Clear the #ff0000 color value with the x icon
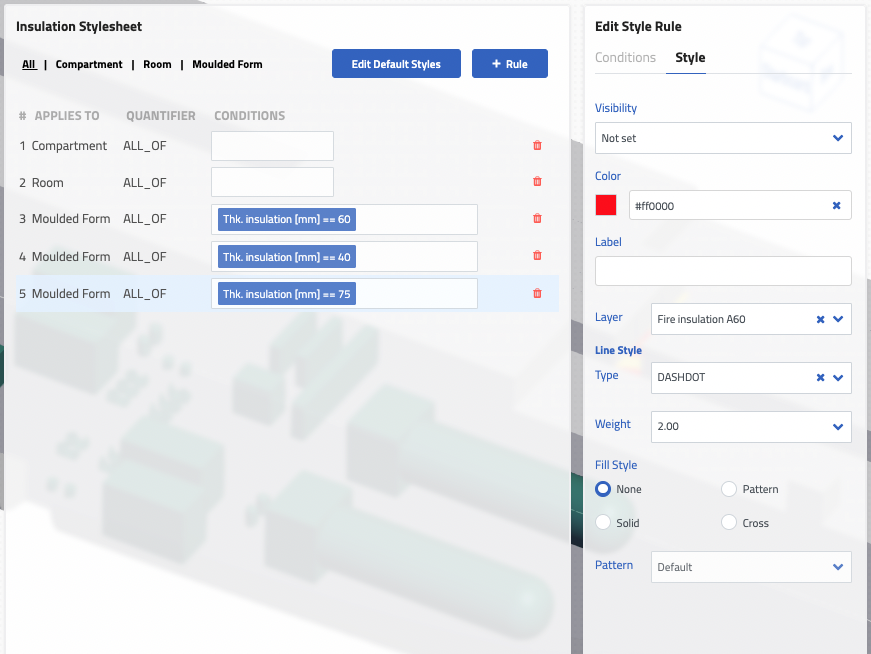871x654 pixels. 836,205
